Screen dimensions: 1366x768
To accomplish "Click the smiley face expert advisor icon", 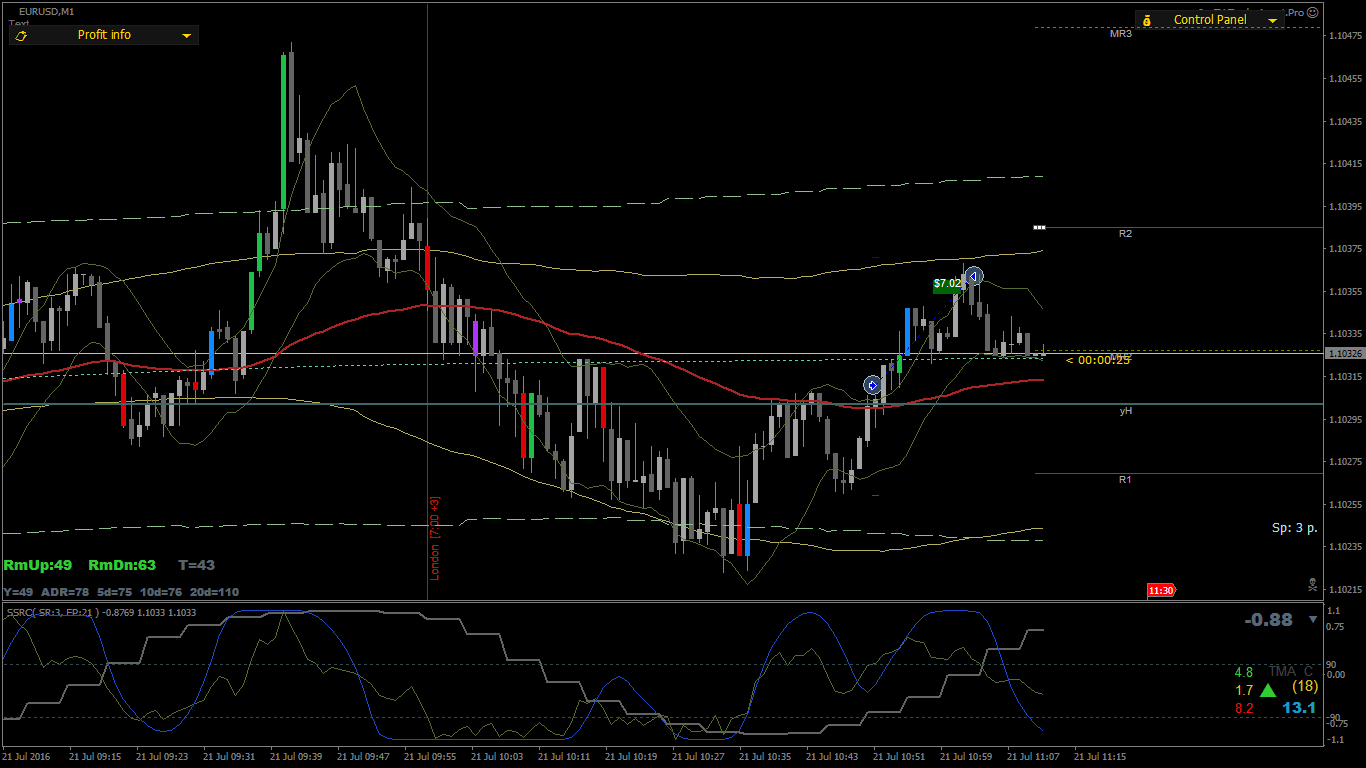I will pos(1313,12).
